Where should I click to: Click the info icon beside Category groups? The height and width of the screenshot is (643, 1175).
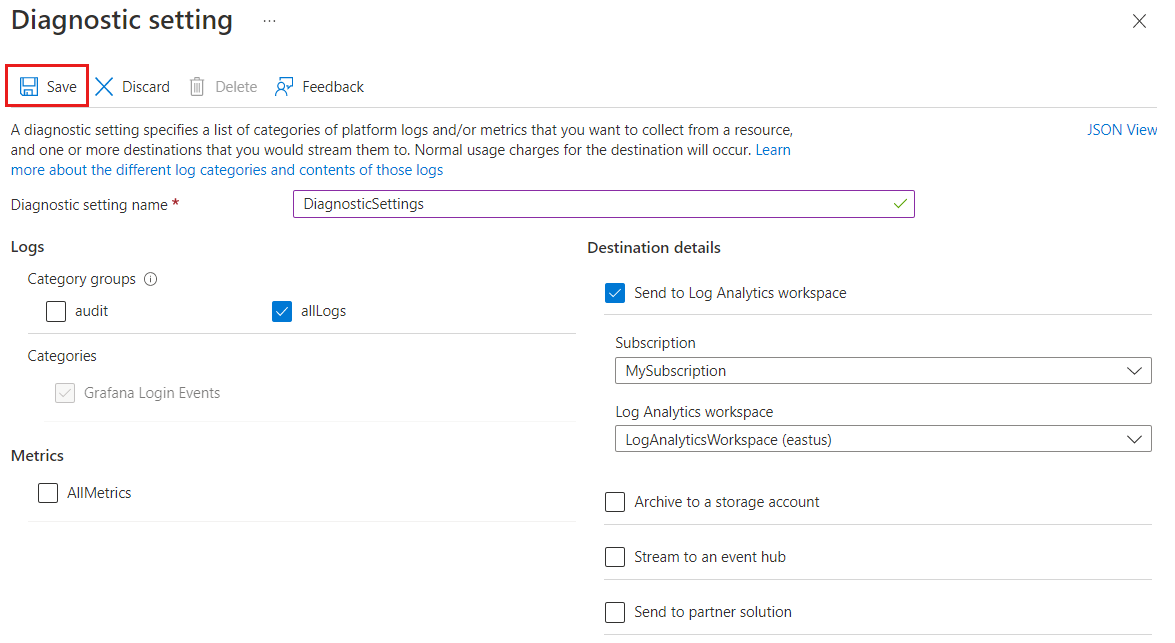coord(150,279)
